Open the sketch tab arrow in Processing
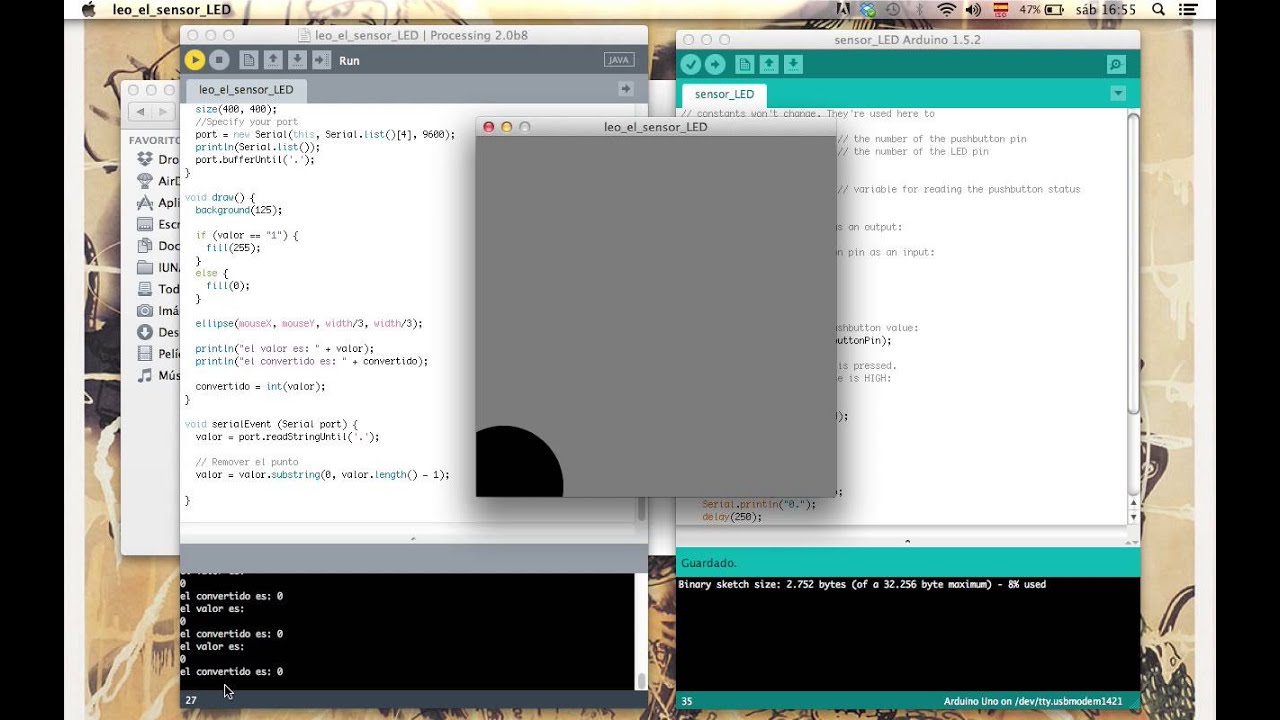The width and height of the screenshot is (1280, 720). tap(625, 88)
